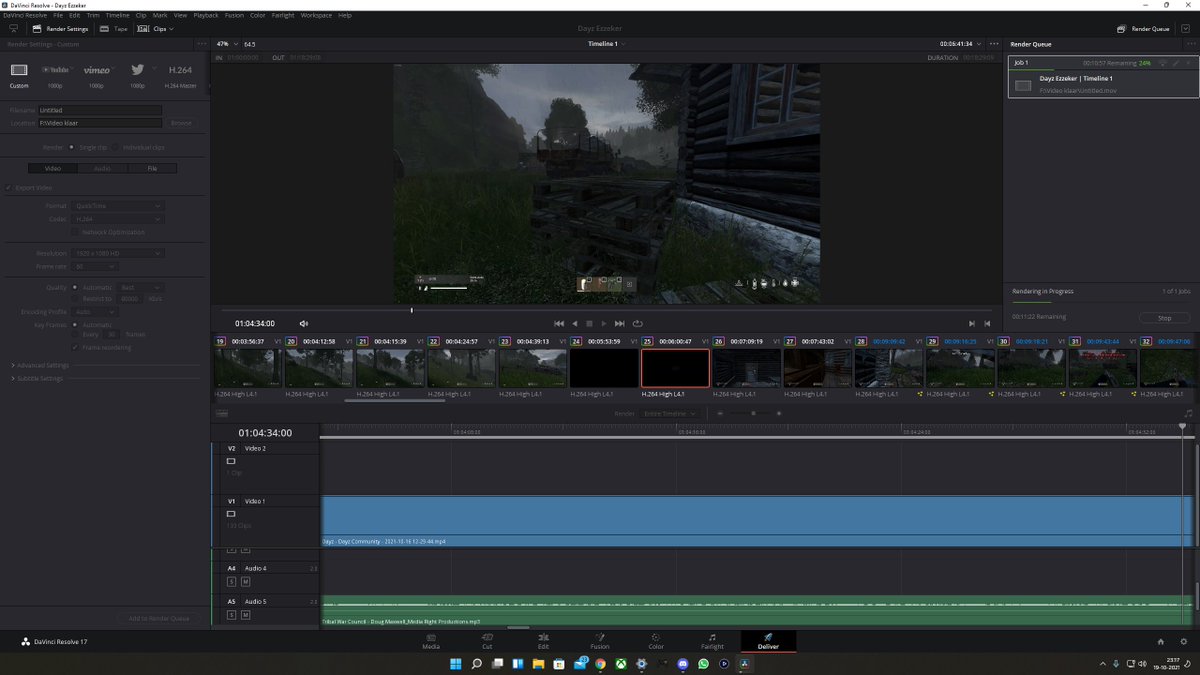The image size is (1200, 675).
Task: Open the Fairlight page
Action: [x=711, y=644]
